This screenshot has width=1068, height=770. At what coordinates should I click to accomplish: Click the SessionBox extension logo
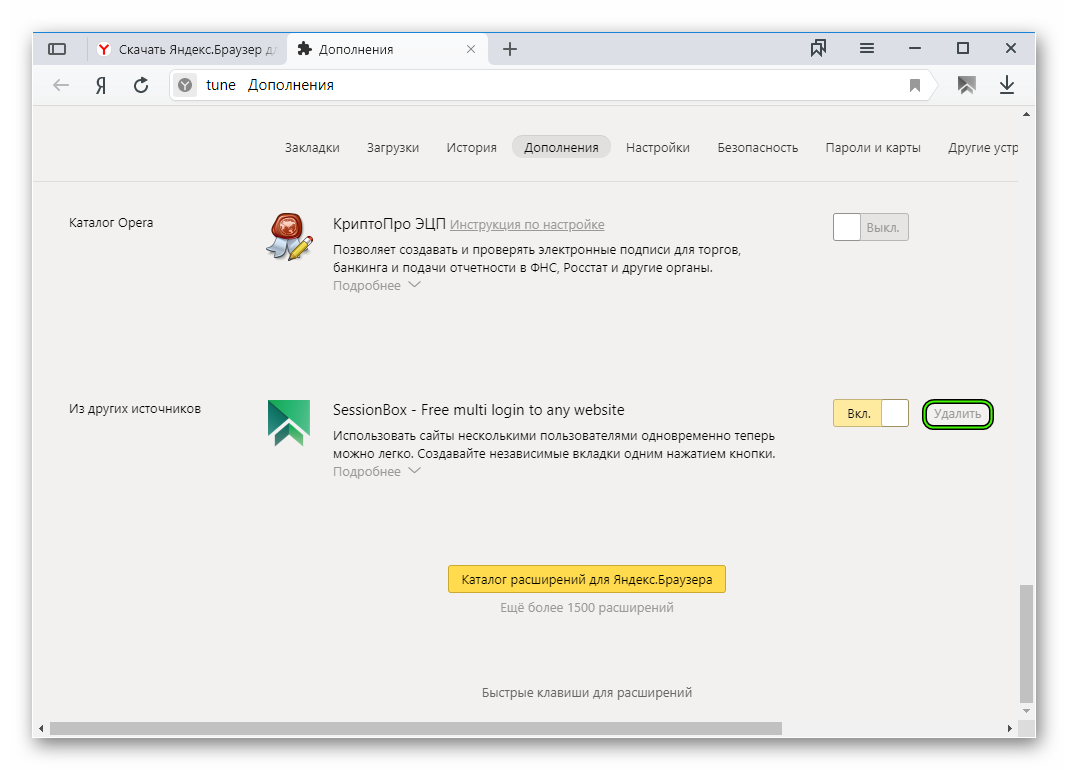[x=289, y=423]
